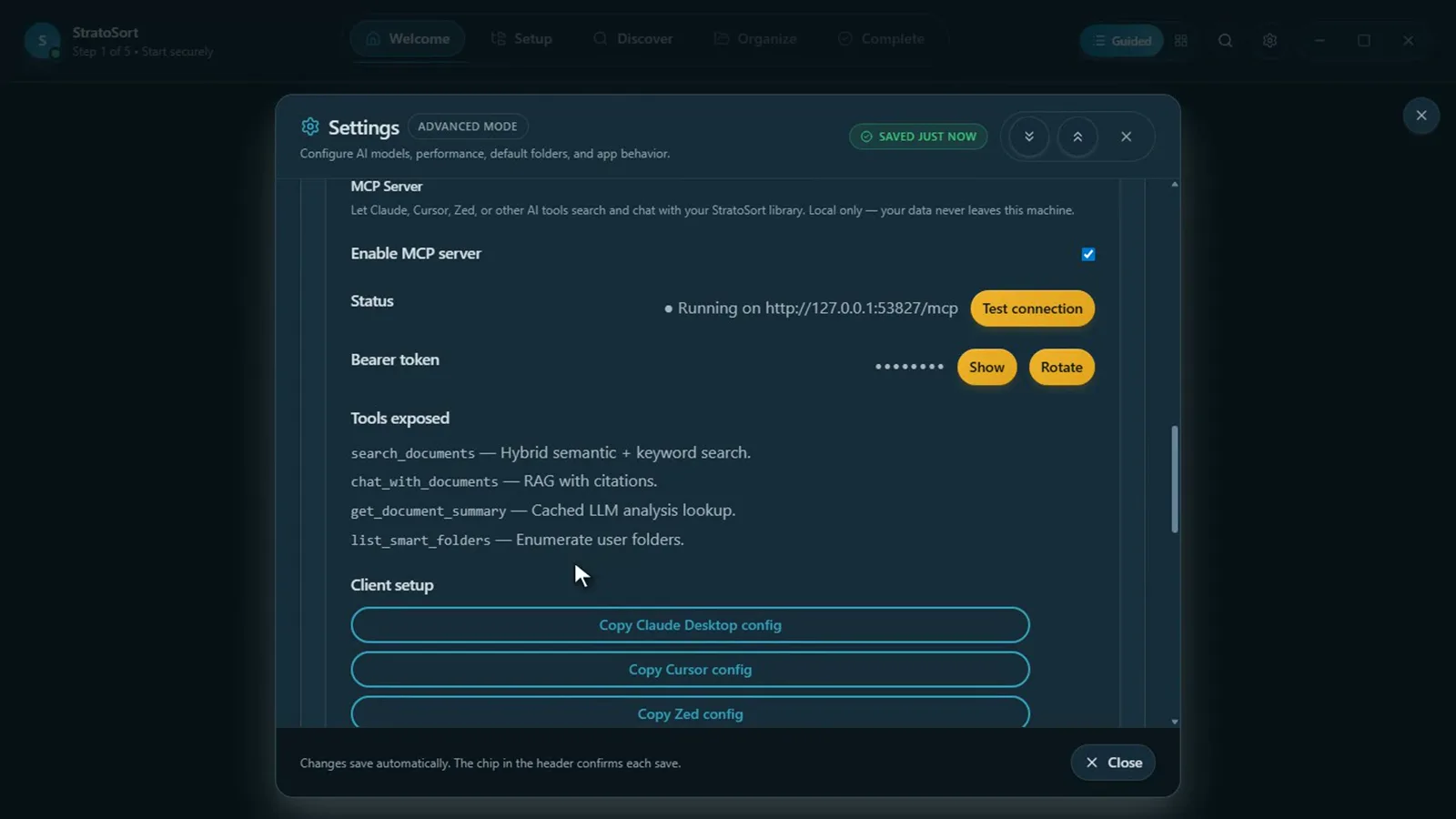Collapse all sections double-chevron up icon

[1077, 136]
